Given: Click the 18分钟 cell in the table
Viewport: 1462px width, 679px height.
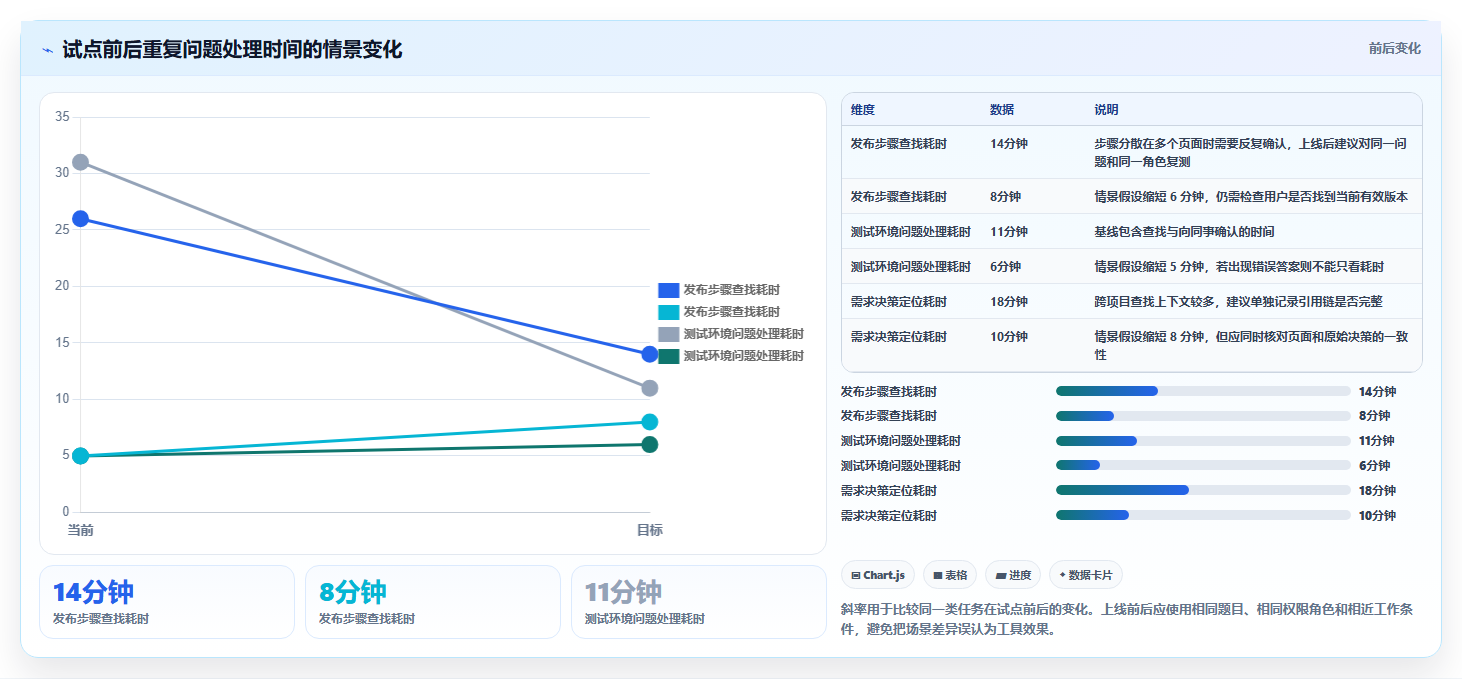Looking at the screenshot, I should (x=1009, y=302).
